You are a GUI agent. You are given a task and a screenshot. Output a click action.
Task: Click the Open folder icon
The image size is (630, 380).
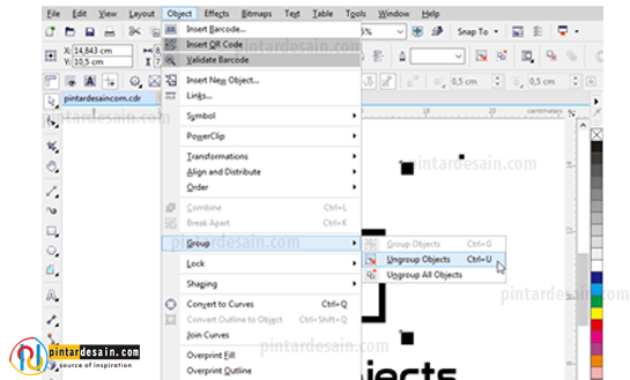click(x=70, y=31)
